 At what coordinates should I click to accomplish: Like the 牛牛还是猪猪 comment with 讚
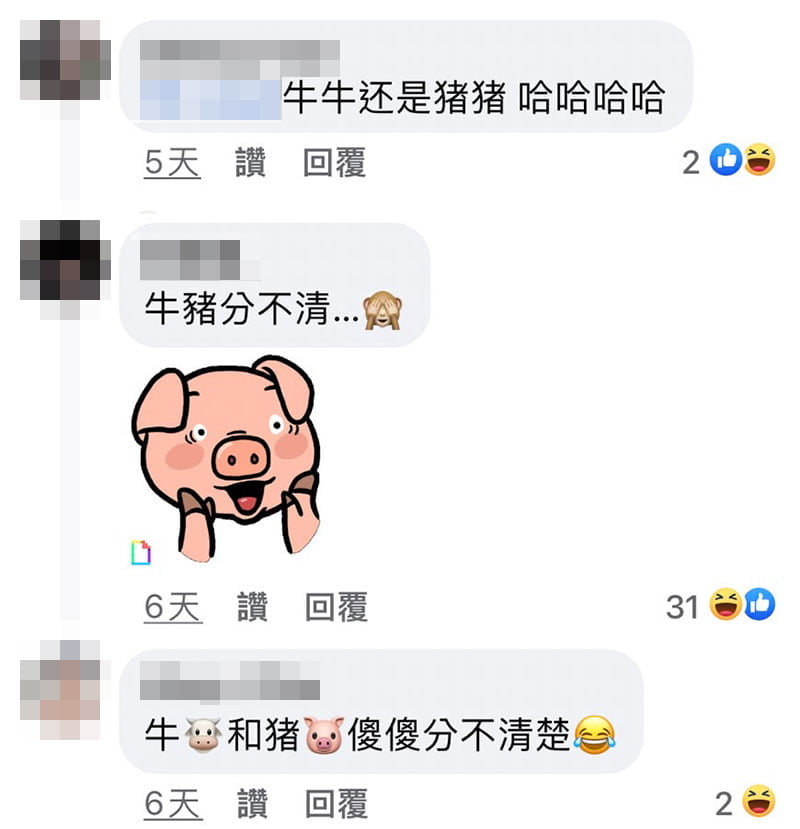[x=250, y=162]
